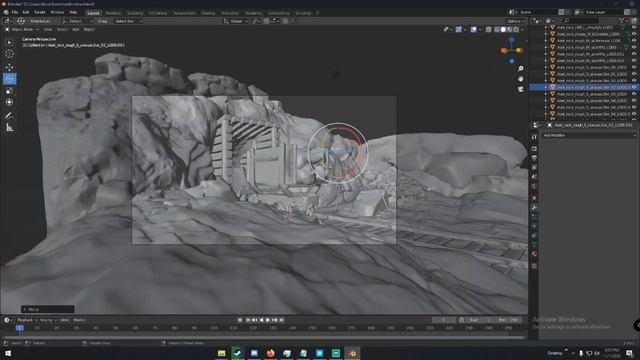Jump to timeline end frame

pyautogui.click(x=281, y=320)
